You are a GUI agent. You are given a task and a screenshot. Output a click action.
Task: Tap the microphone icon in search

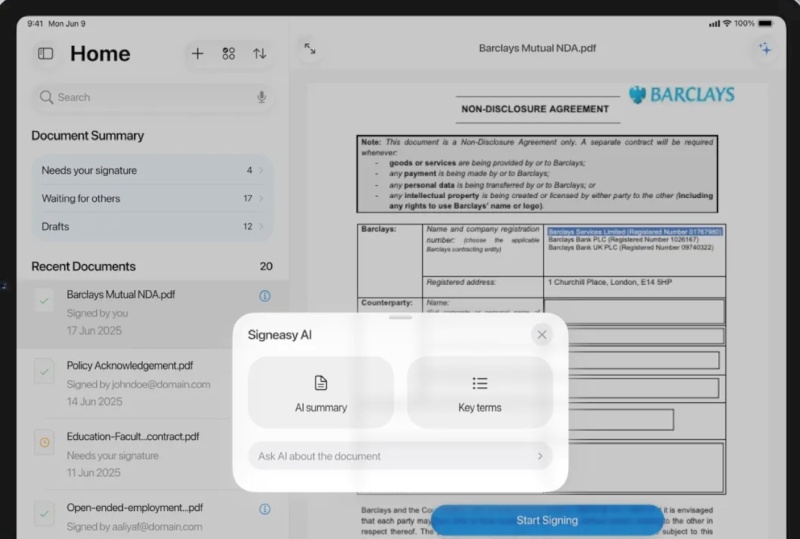[x=261, y=97]
